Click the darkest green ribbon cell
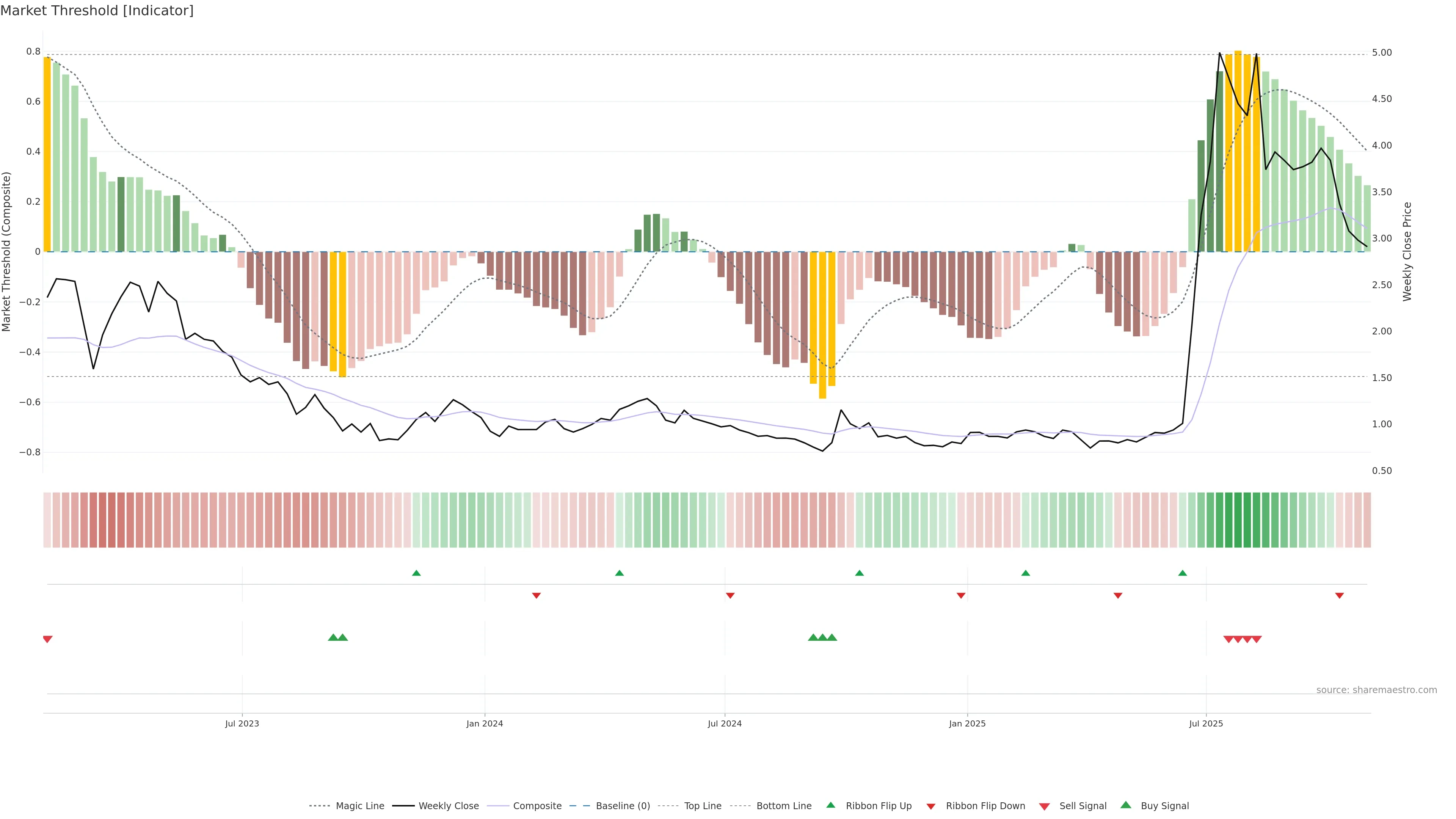The width and height of the screenshot is (1456, 819). [x=1238, y=520]
